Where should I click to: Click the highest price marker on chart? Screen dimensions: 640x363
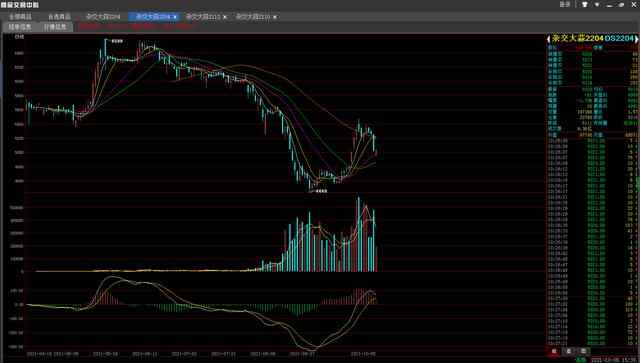114,41
